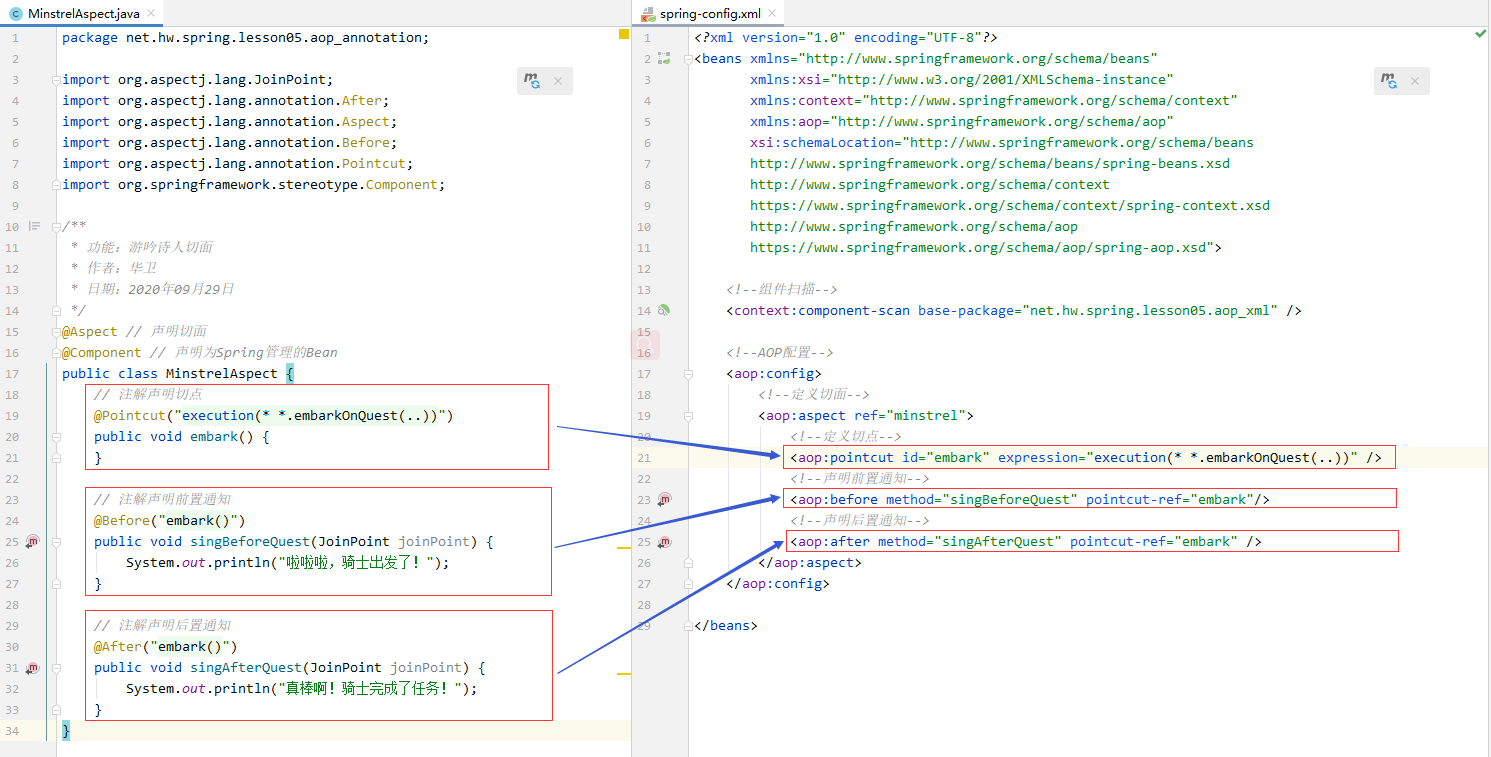Load Maven changes in MinstrelAspect.java editor
Screen dimensions: 1491x757
(x=533, y=81)
